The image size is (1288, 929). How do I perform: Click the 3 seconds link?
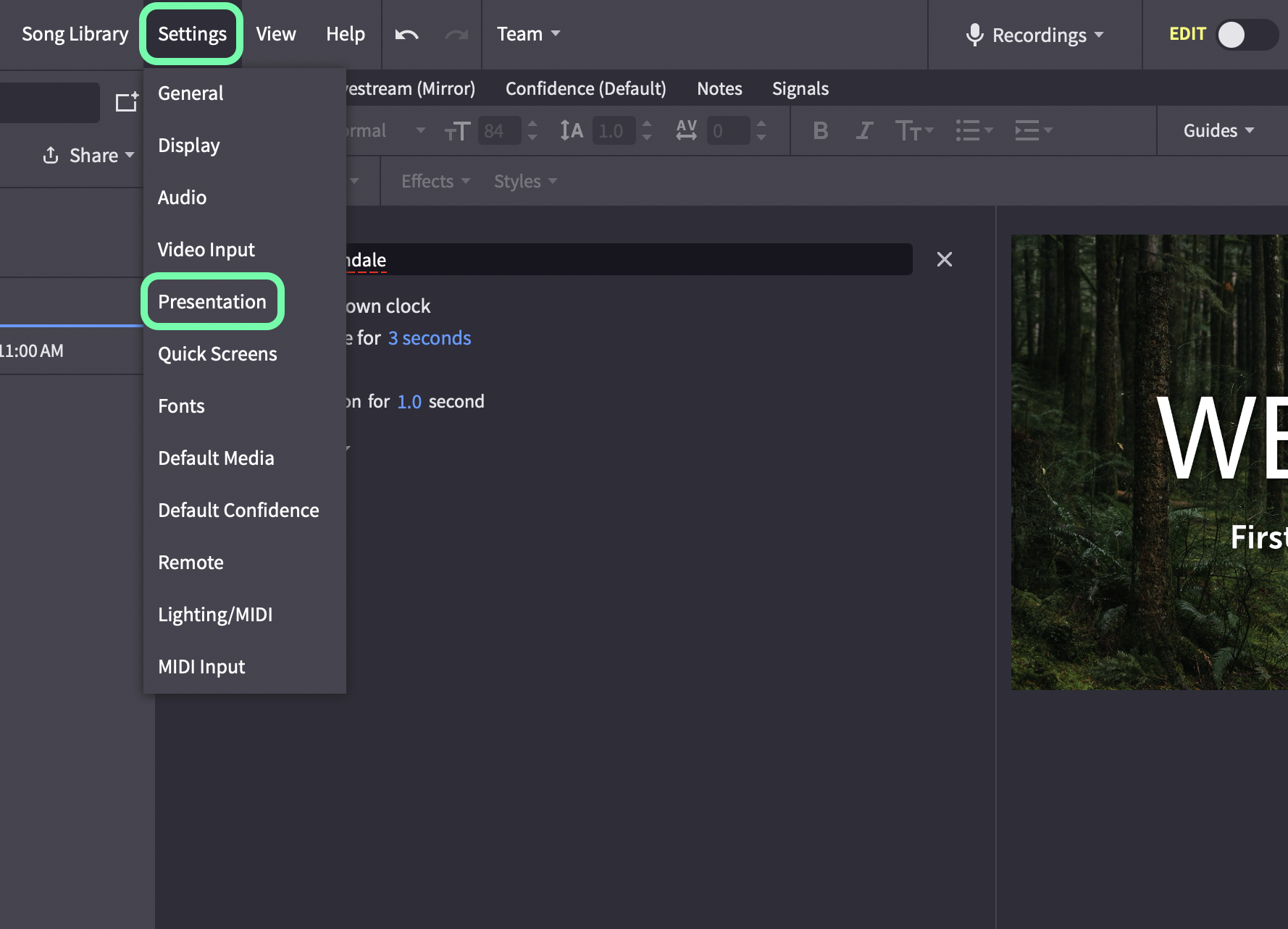(x=430, y=338)
